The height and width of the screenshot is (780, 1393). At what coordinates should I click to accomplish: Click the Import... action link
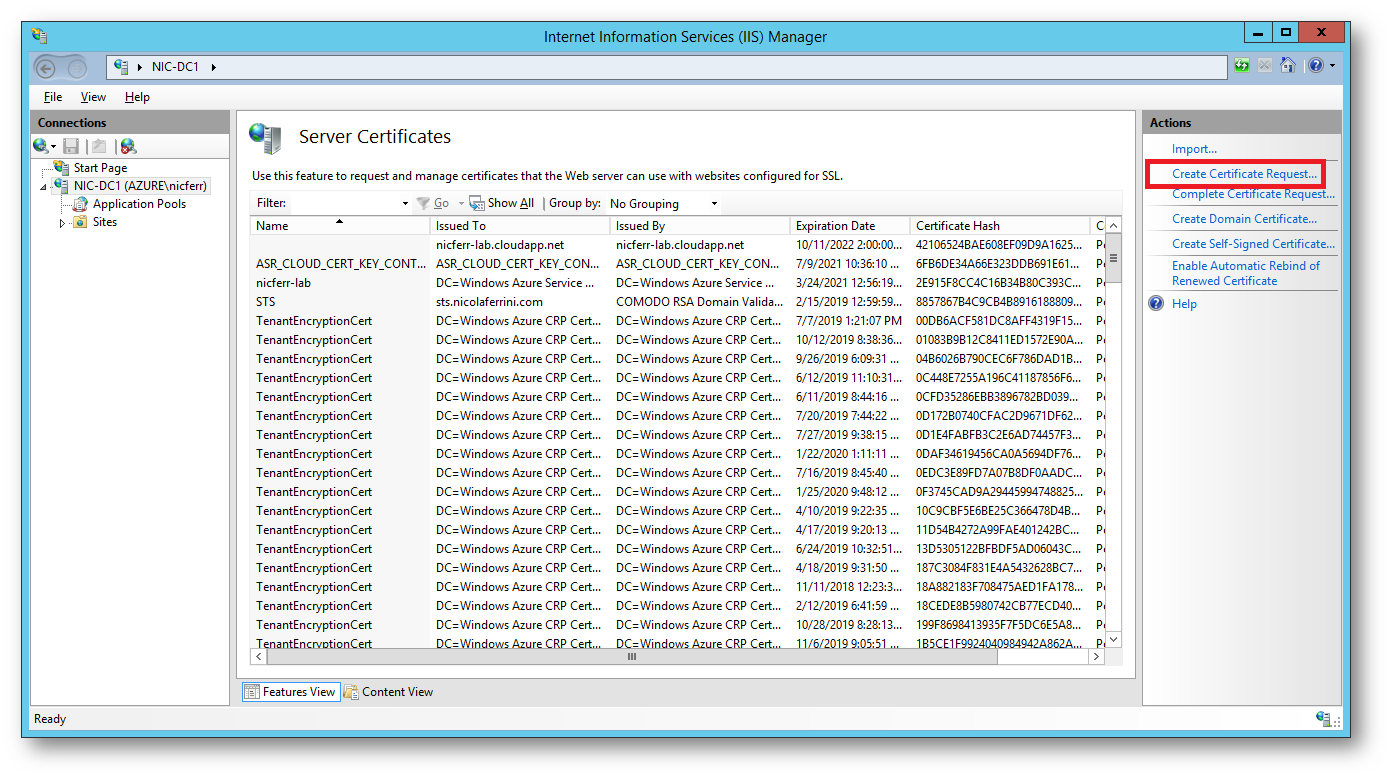pos(1194,149)
